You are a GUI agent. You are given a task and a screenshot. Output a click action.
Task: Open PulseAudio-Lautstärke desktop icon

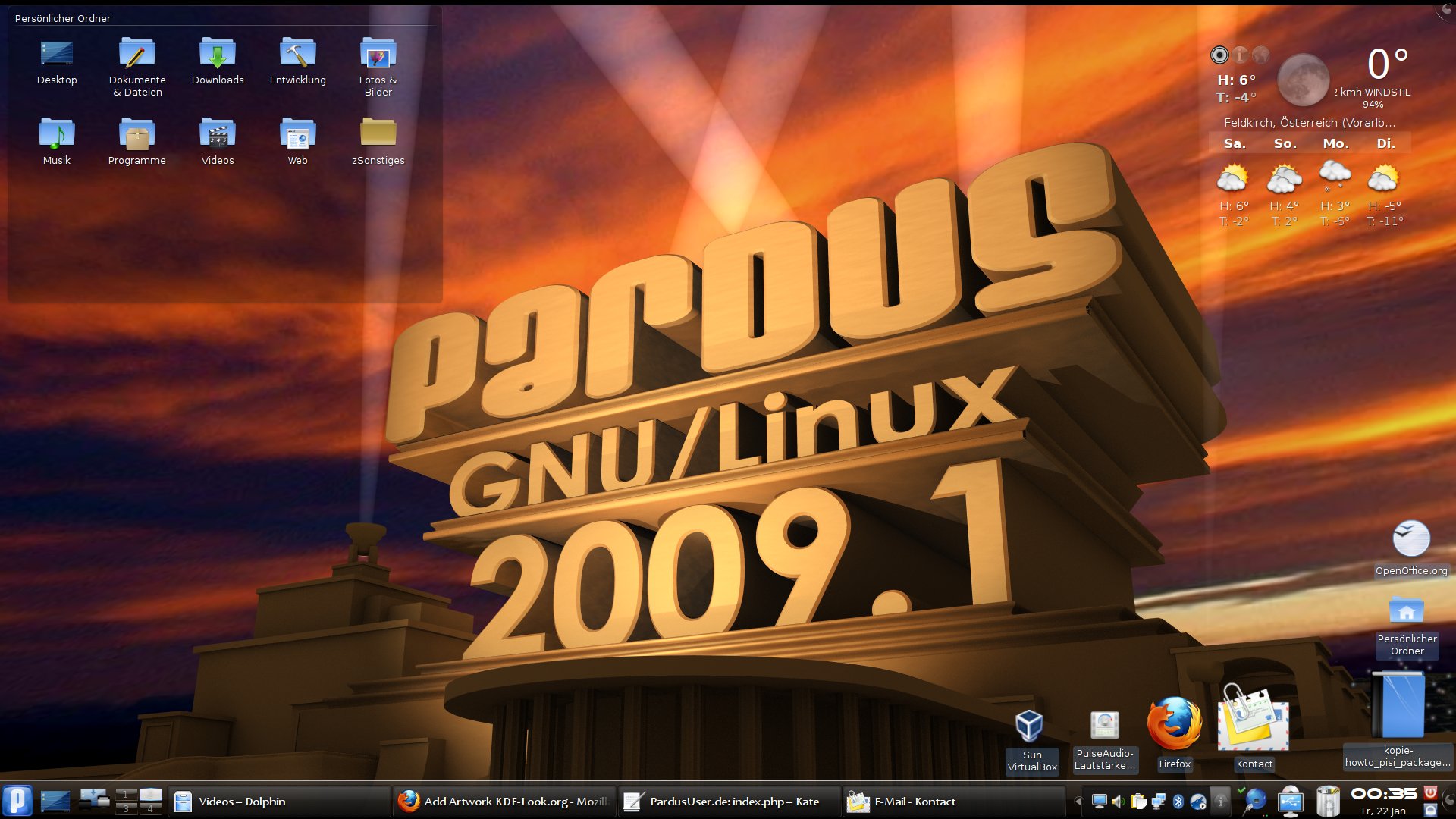tap(1104, 741)
